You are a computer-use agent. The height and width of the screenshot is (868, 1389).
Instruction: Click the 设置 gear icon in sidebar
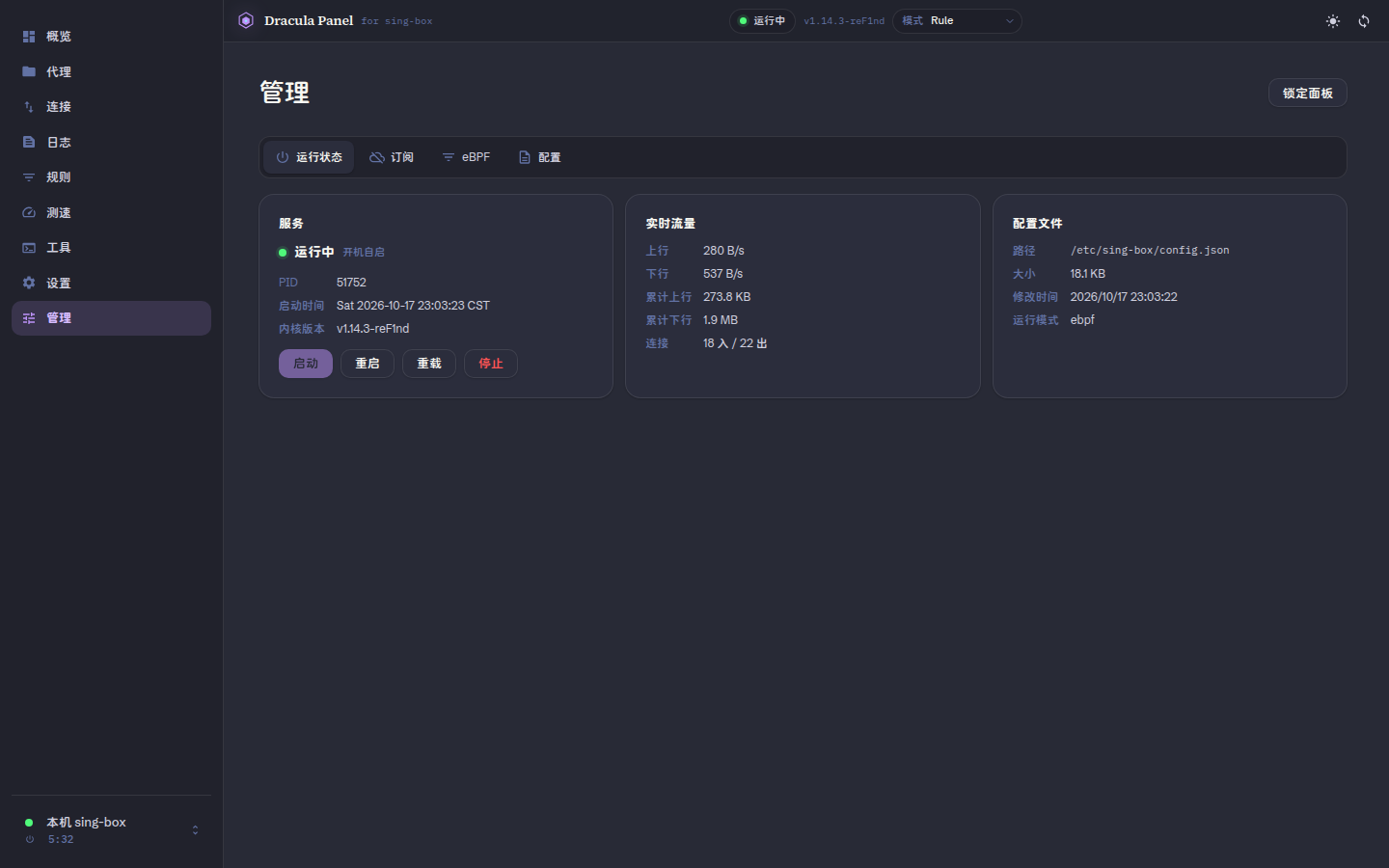[29, 283]
